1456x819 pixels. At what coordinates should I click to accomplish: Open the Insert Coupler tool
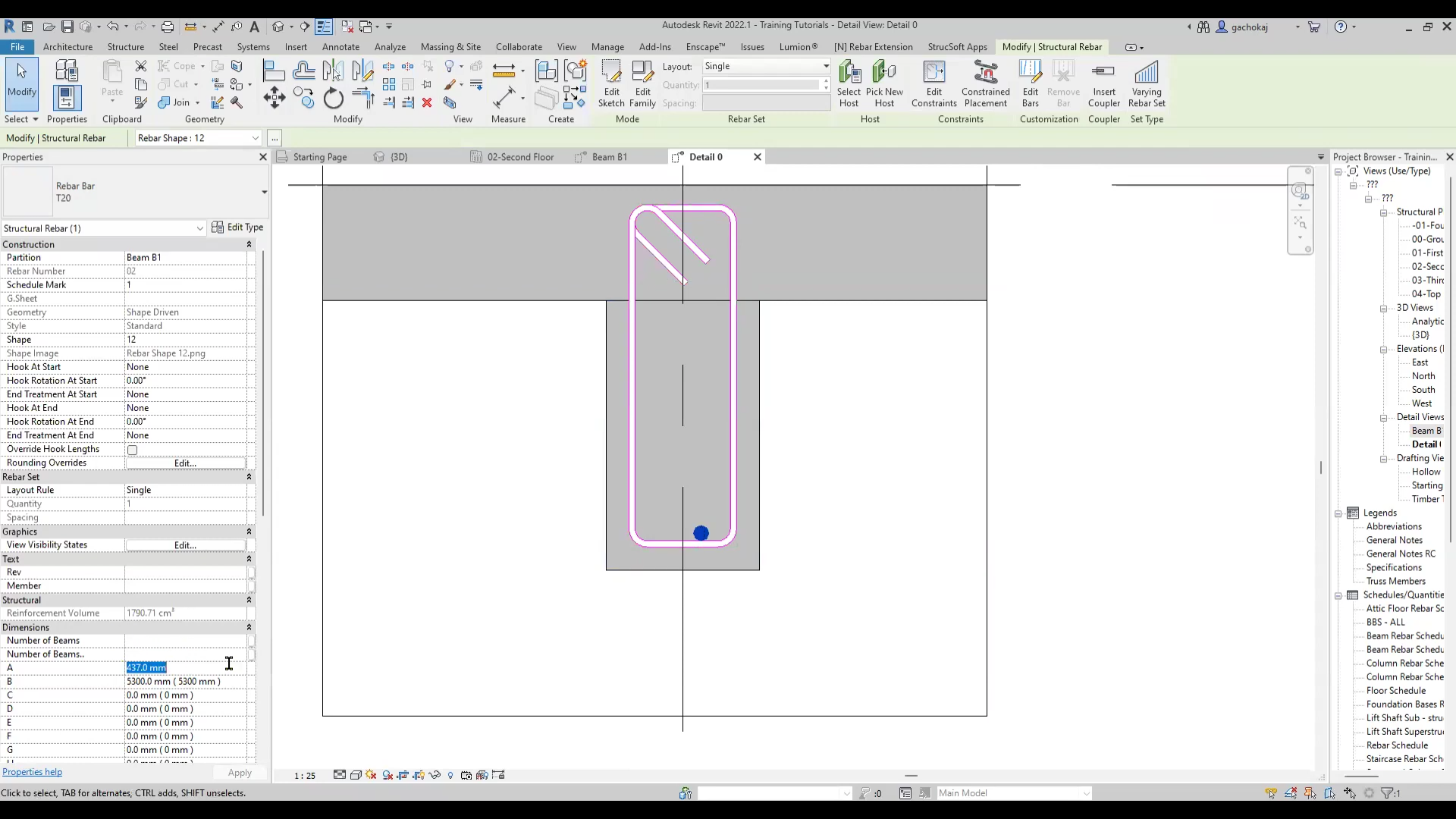click(x=1104, y=83)
